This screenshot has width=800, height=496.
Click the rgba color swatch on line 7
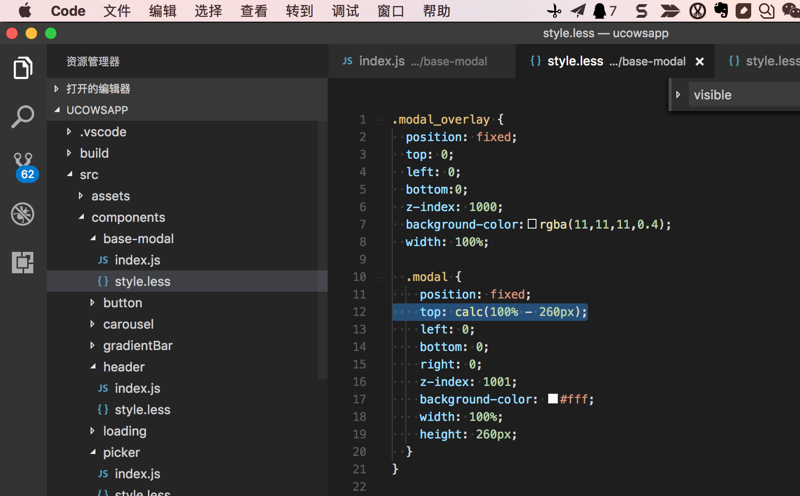(532, 224)
